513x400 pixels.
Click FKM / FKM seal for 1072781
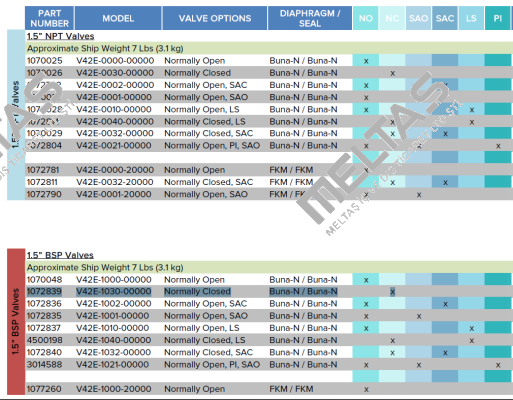tap(291, 170)
